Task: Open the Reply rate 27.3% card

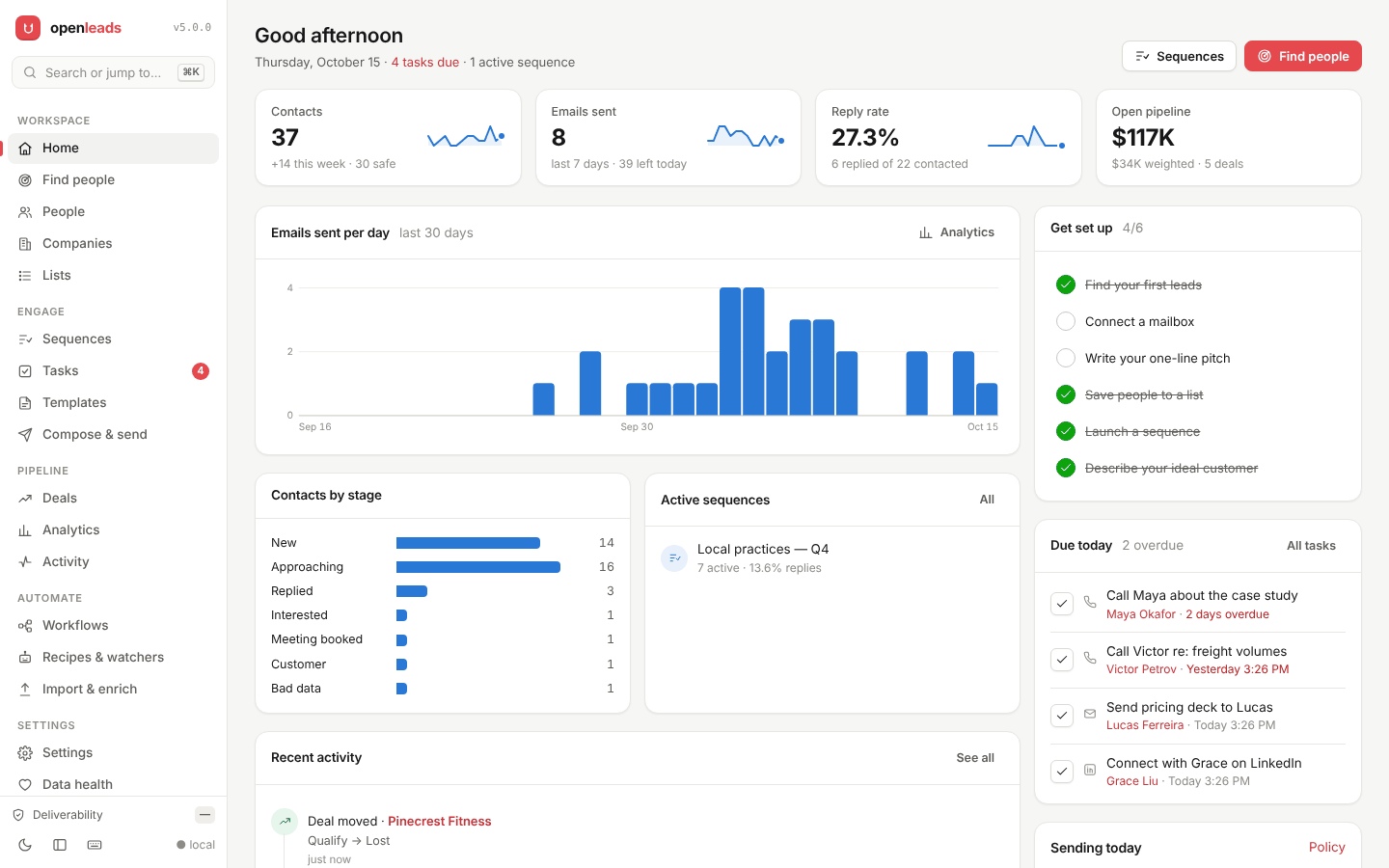Action: (948, 138)
